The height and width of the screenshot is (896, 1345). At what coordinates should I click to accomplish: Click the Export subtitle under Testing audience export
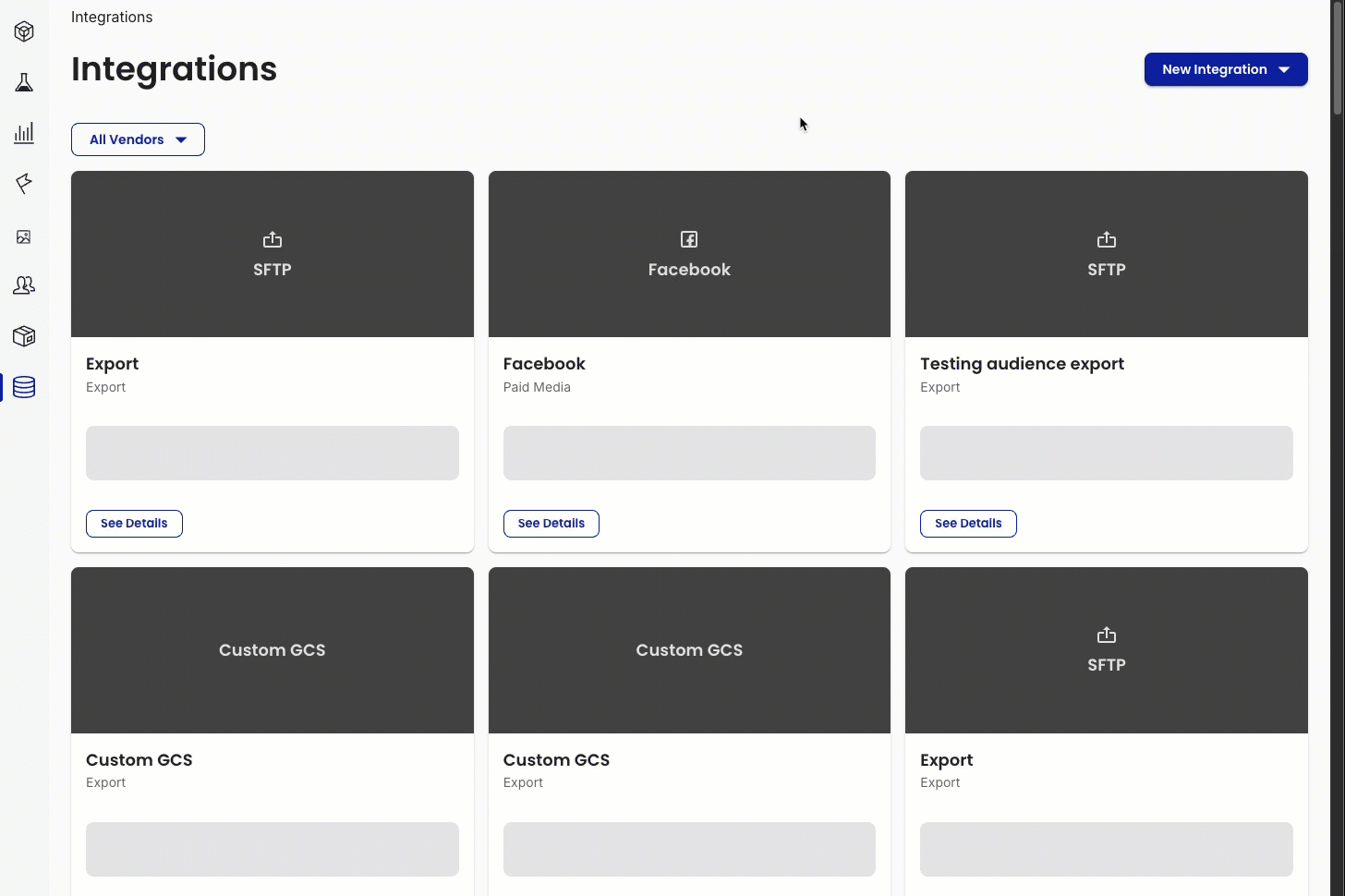tap(939, 387)
